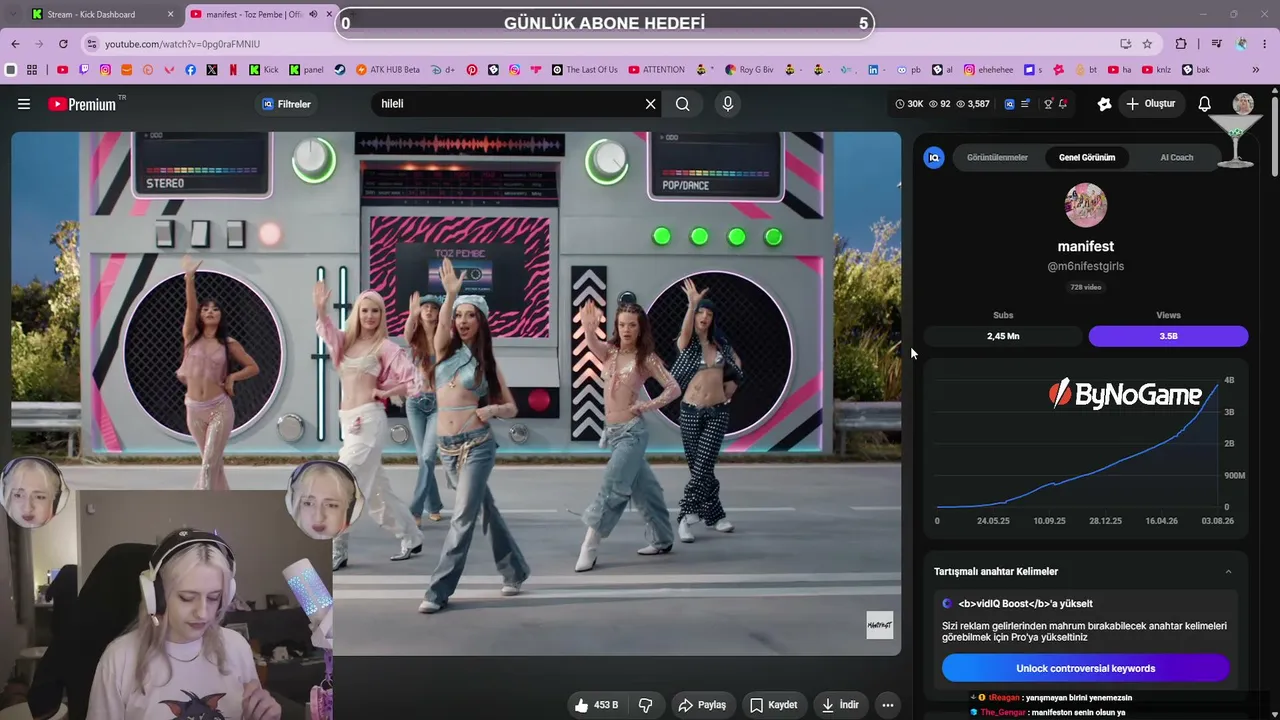Like the video with thumbs up
Screen dimensions: 1280x720
(x=595, y=705)
